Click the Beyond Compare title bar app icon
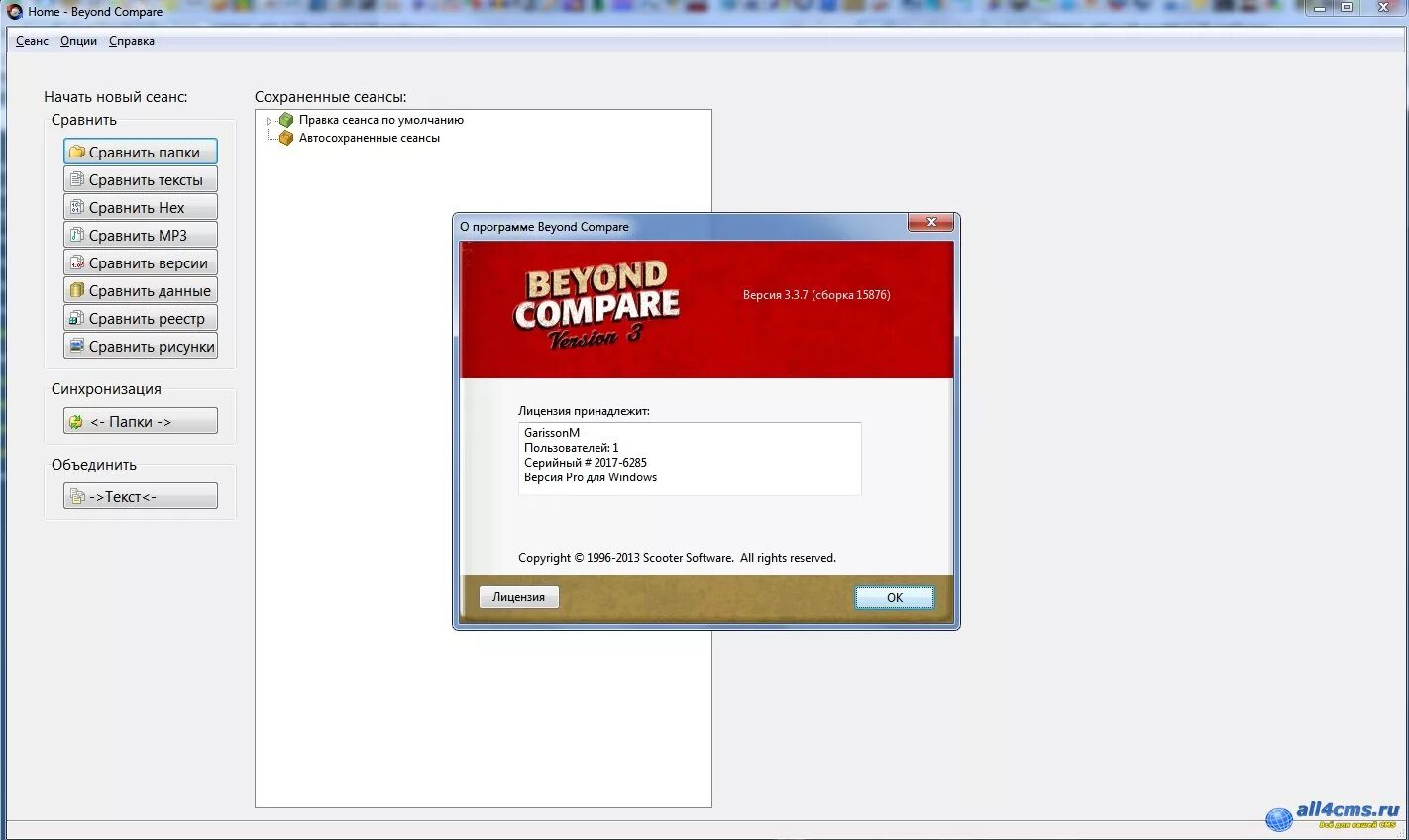The image size is (1409, 840). click(x=15, y=11)
